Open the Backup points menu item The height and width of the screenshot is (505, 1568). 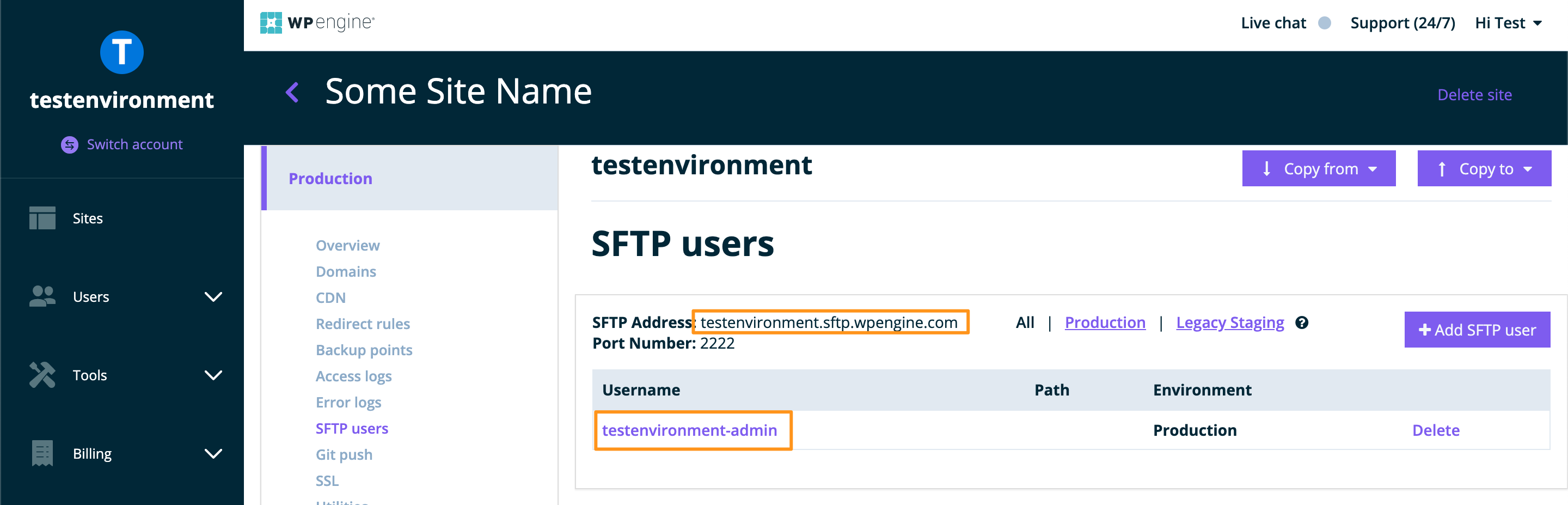coord(363,350)
